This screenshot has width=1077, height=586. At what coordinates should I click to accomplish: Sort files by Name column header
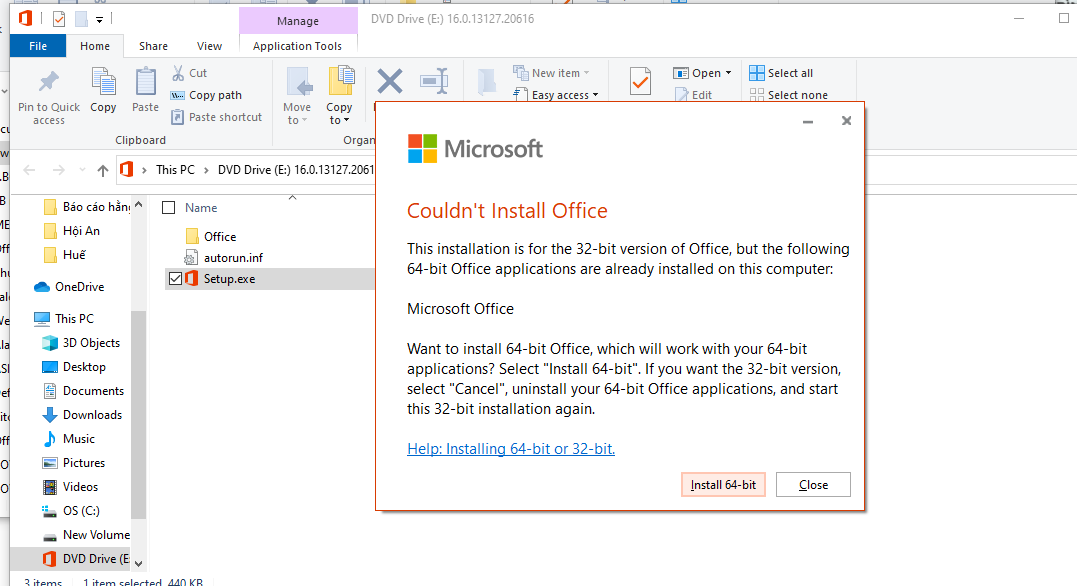pyautogui.click(x=201, y=207)
